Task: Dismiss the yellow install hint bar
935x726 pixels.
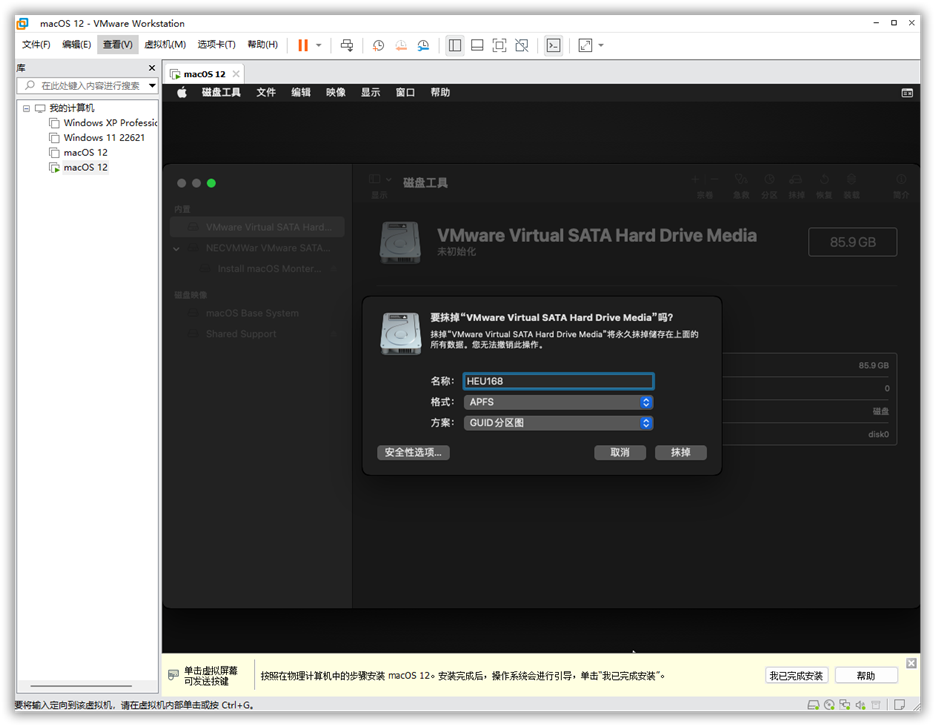Action: 911,663
